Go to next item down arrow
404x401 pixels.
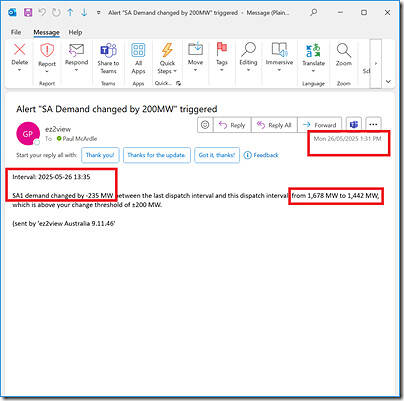pyautogui.click(x=84, y=13)
